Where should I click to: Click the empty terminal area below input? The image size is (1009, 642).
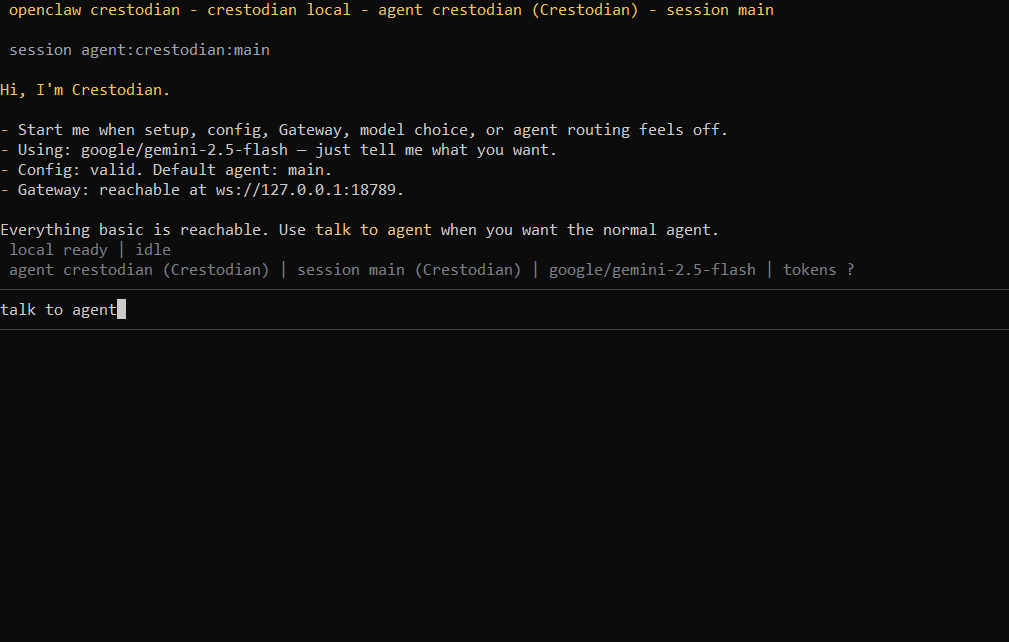click(504, 486)
